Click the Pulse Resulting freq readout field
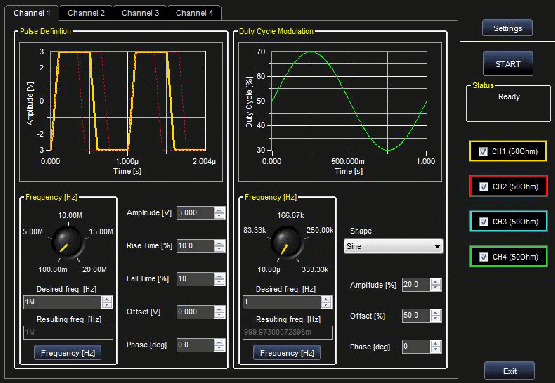The width and height of the screenshot is (555, 383). (68, 332)
